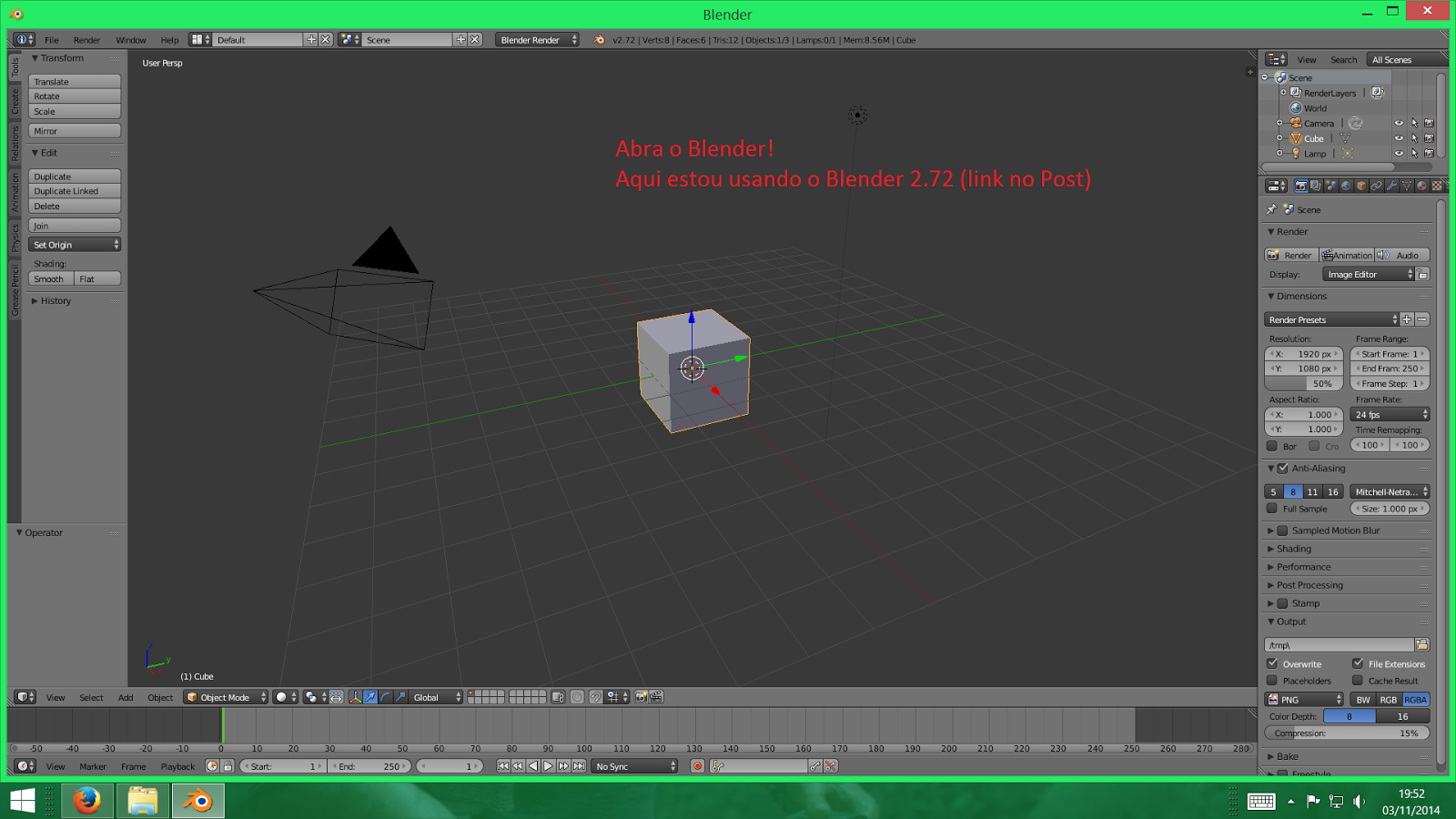Open the Object Mode dropdown
The image size is (1456, 819).
tap(227, 697)
